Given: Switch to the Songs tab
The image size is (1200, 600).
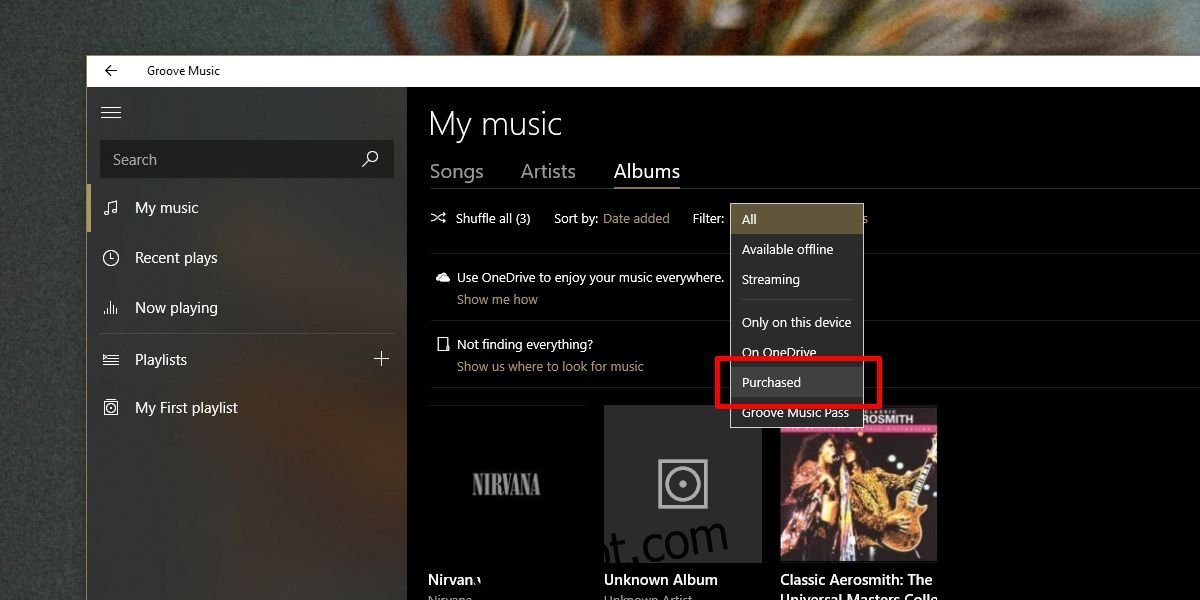Looking at the screenshot, I should point(457,172).
